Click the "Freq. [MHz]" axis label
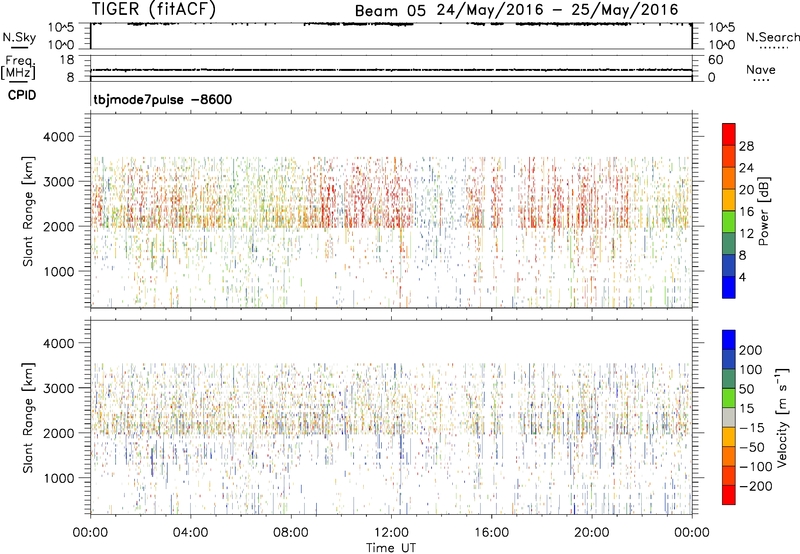The width and height of the screenshot is (800, 554). tap(19, 67)
